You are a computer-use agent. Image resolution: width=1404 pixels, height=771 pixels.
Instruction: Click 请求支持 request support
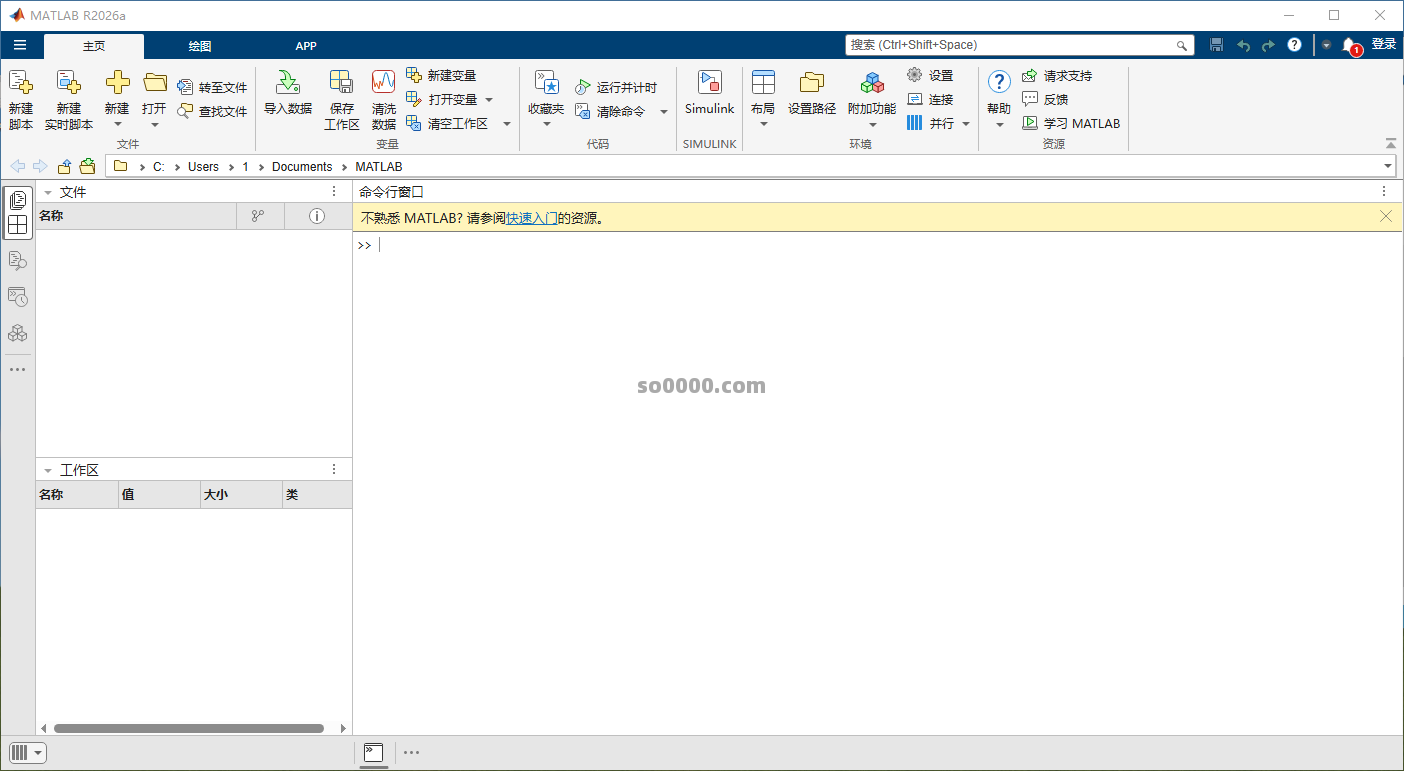click(1057, 76)
